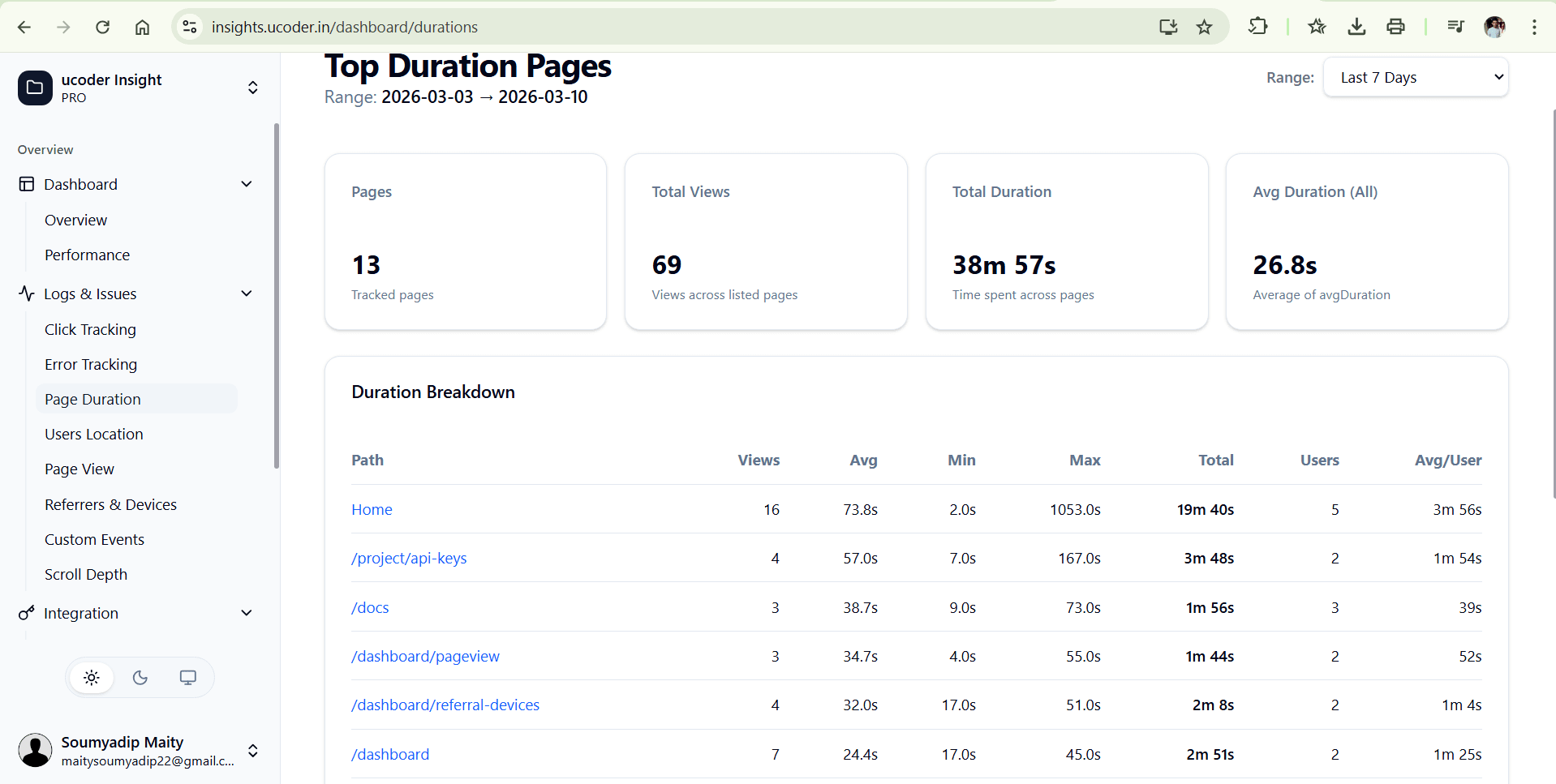Open the Range Last 7 Days dropdown

coord(1416,77)
